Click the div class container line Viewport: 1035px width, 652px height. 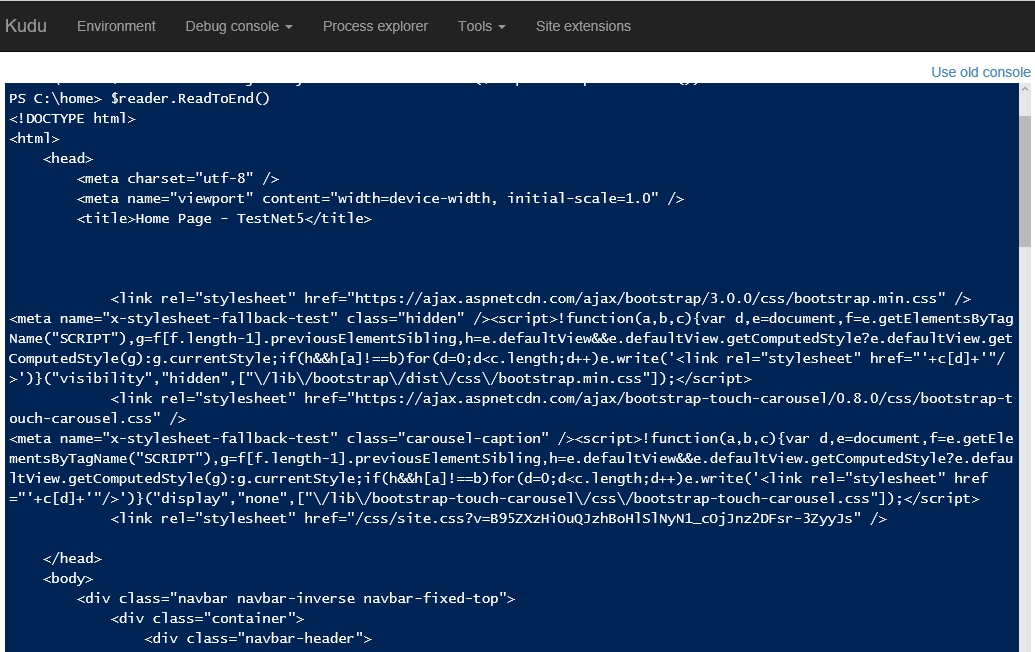pos(207,618)
